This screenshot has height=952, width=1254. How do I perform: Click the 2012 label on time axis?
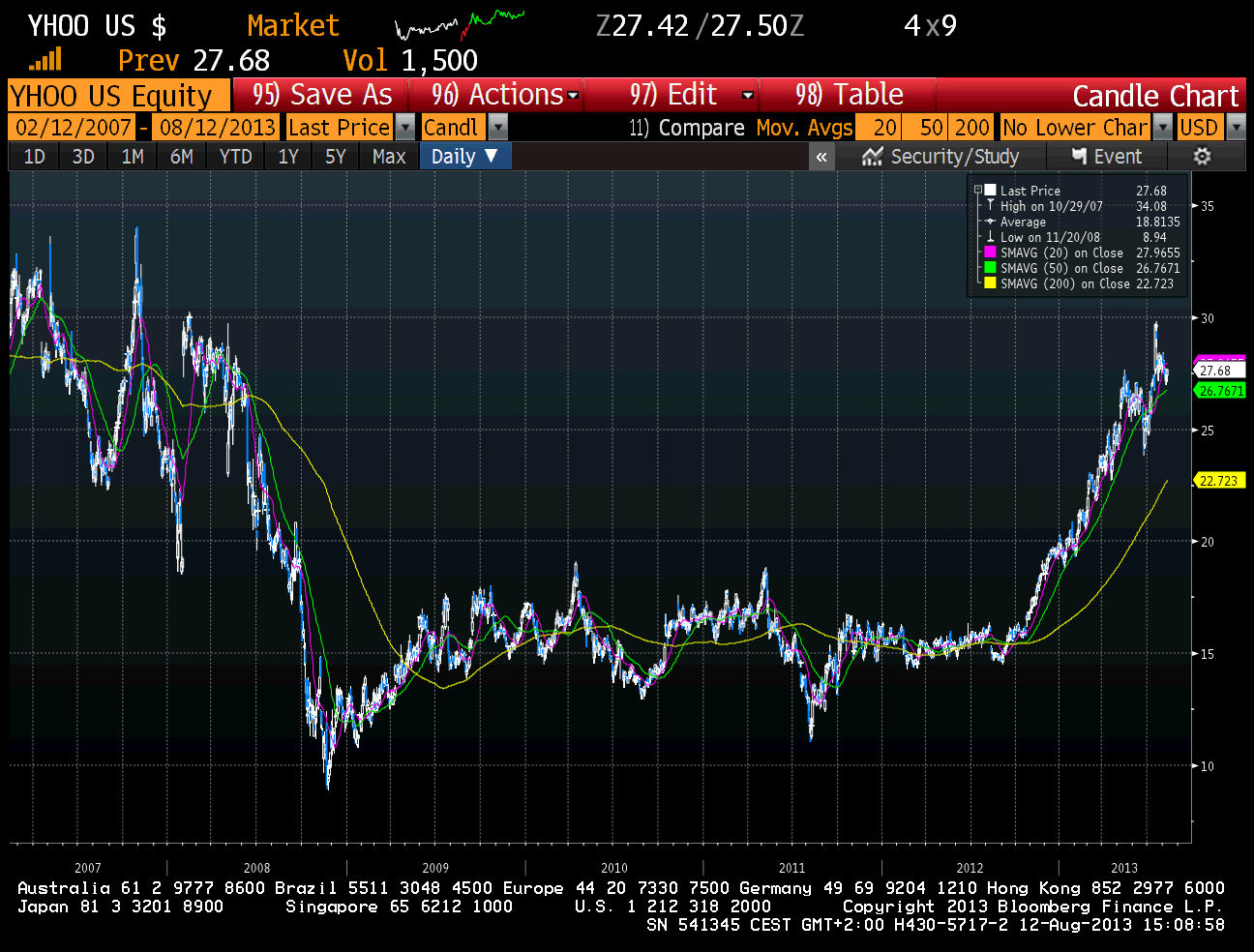pos(970,868)
